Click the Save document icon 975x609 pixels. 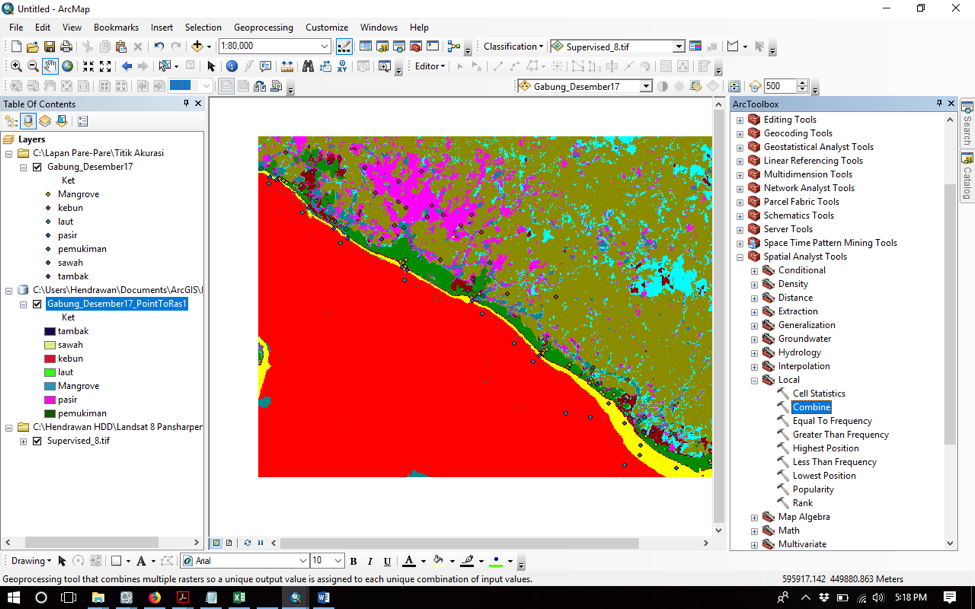click(x=49, y=46)
